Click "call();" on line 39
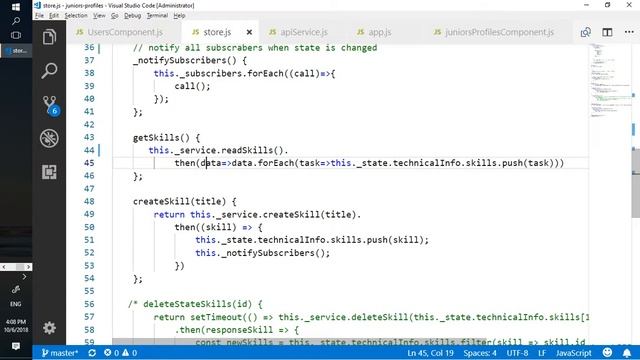This screenshot has height=360, width=640. 192,87
